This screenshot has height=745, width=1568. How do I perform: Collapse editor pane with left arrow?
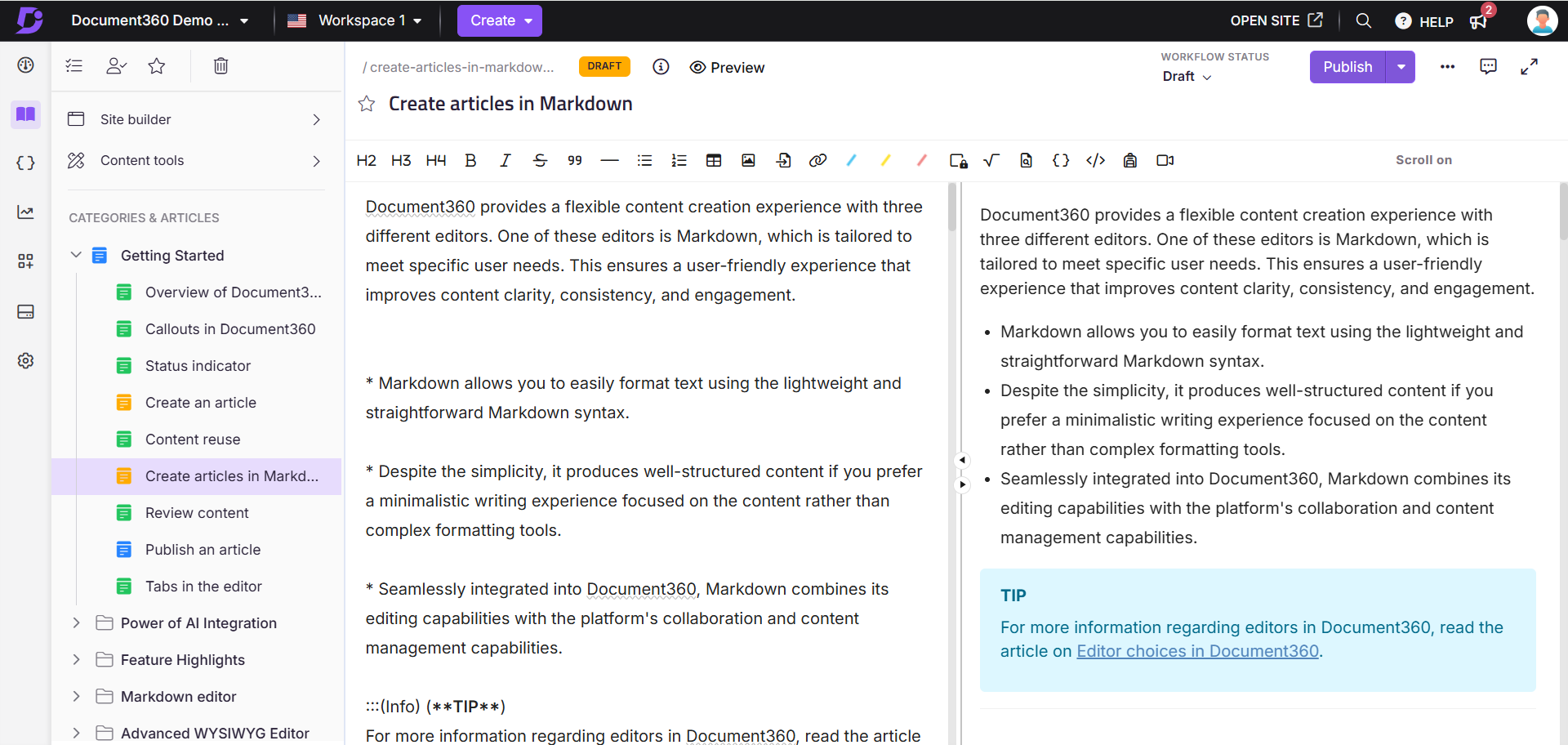tap(962, 460)
